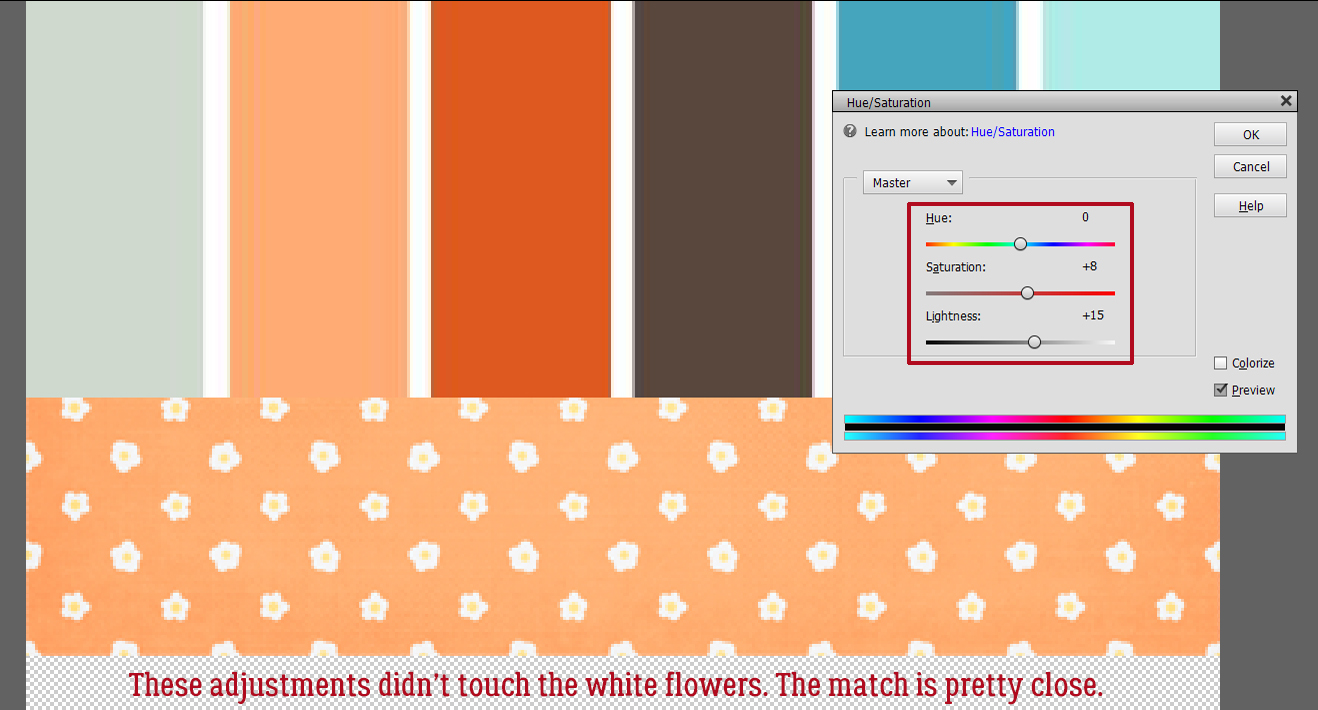Screen dimensions: 1318x710
Task: Click the dark brown color stripe
Action: click(x=723, y=198)
